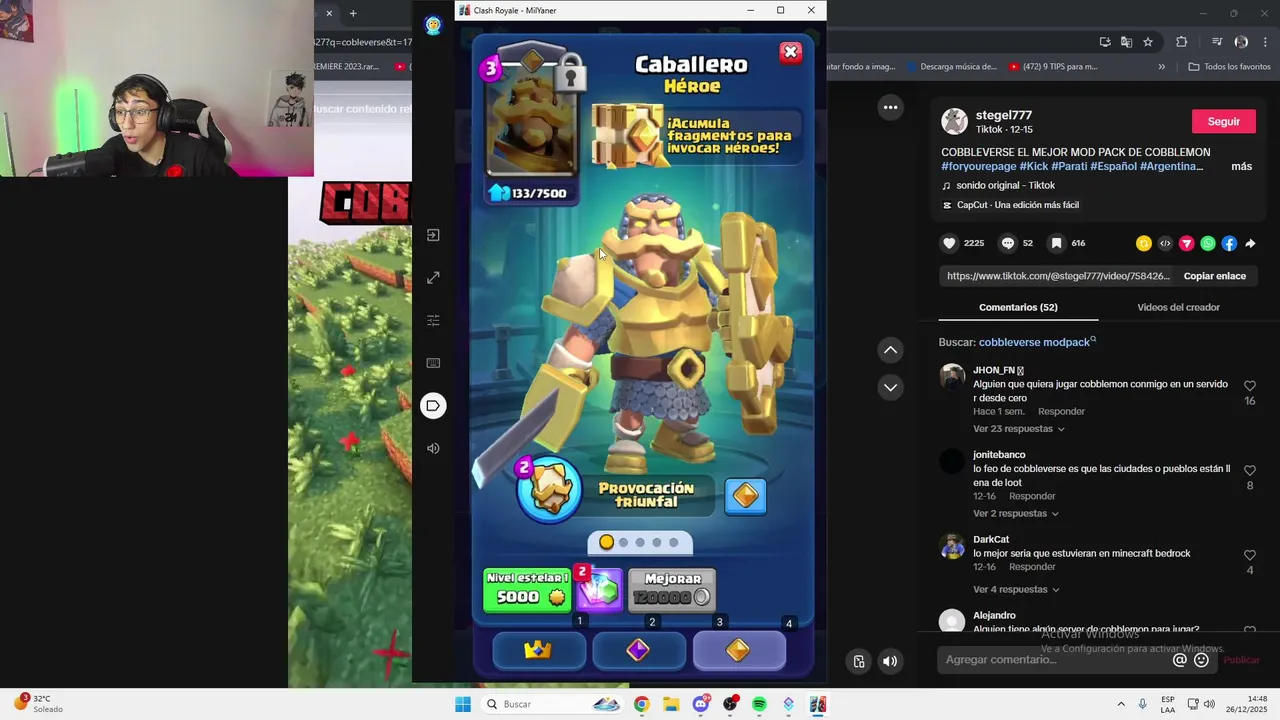Switch to Comentarios (52) tab
1280x720 pixels.
pyautogui.click(x=1018, y=307)
